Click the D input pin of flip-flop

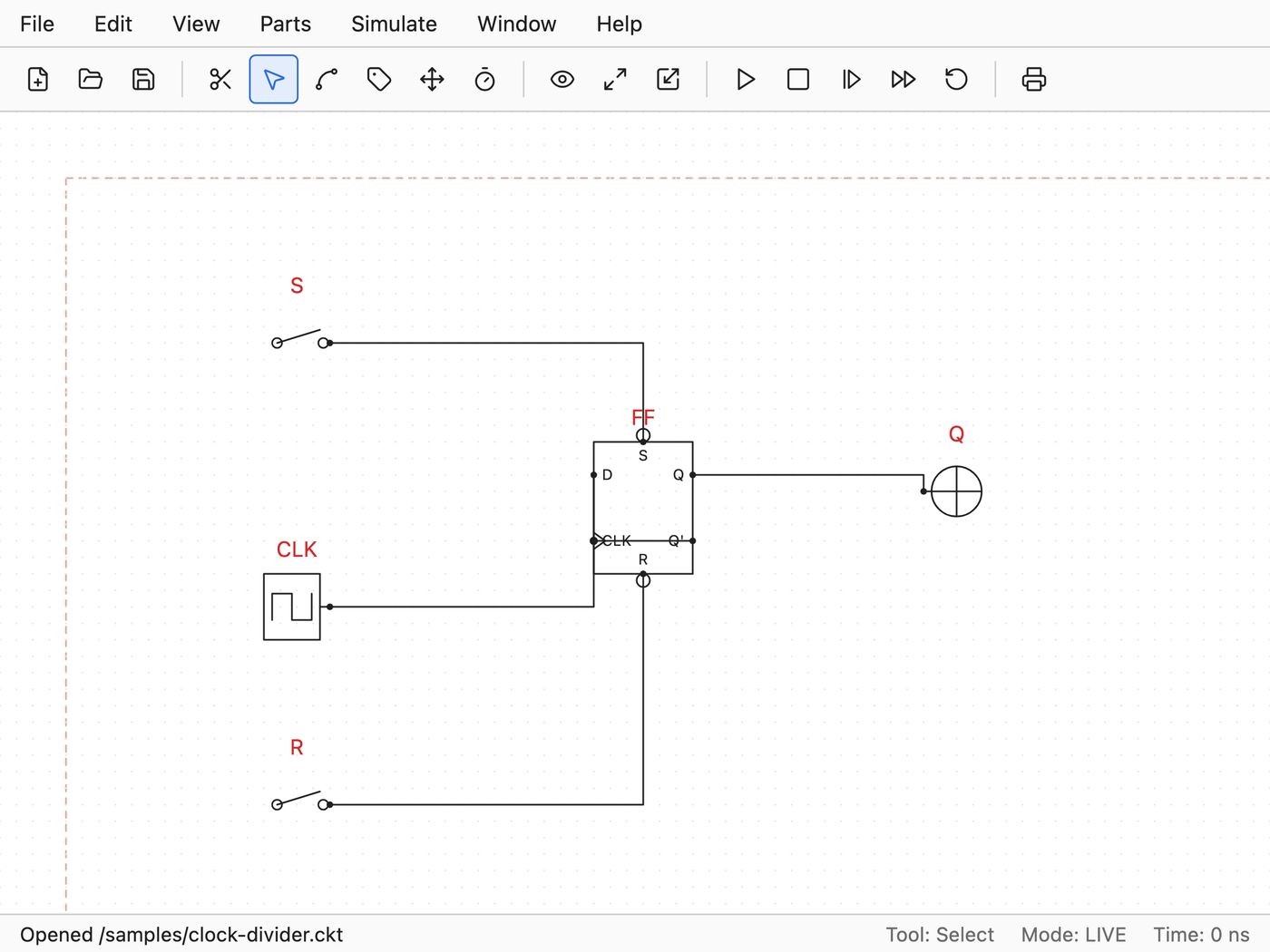[594, 475]
